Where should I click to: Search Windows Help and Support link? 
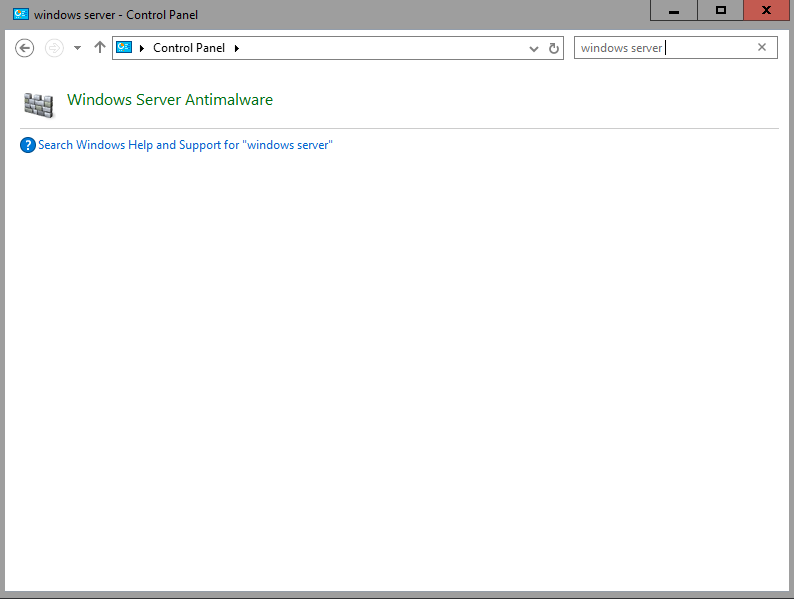(x=185, y=145)
